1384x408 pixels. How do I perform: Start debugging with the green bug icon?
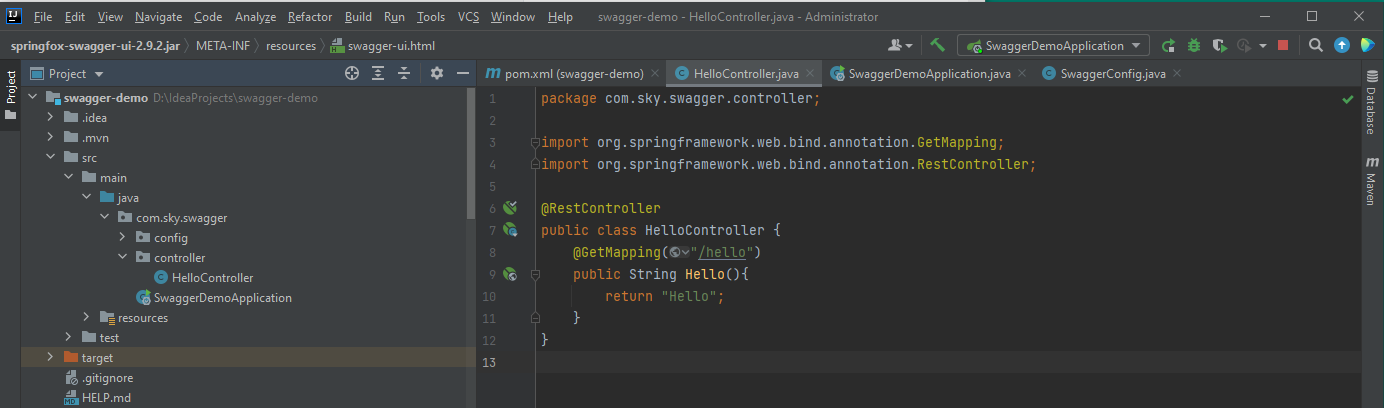click(x=1194, y=45)
